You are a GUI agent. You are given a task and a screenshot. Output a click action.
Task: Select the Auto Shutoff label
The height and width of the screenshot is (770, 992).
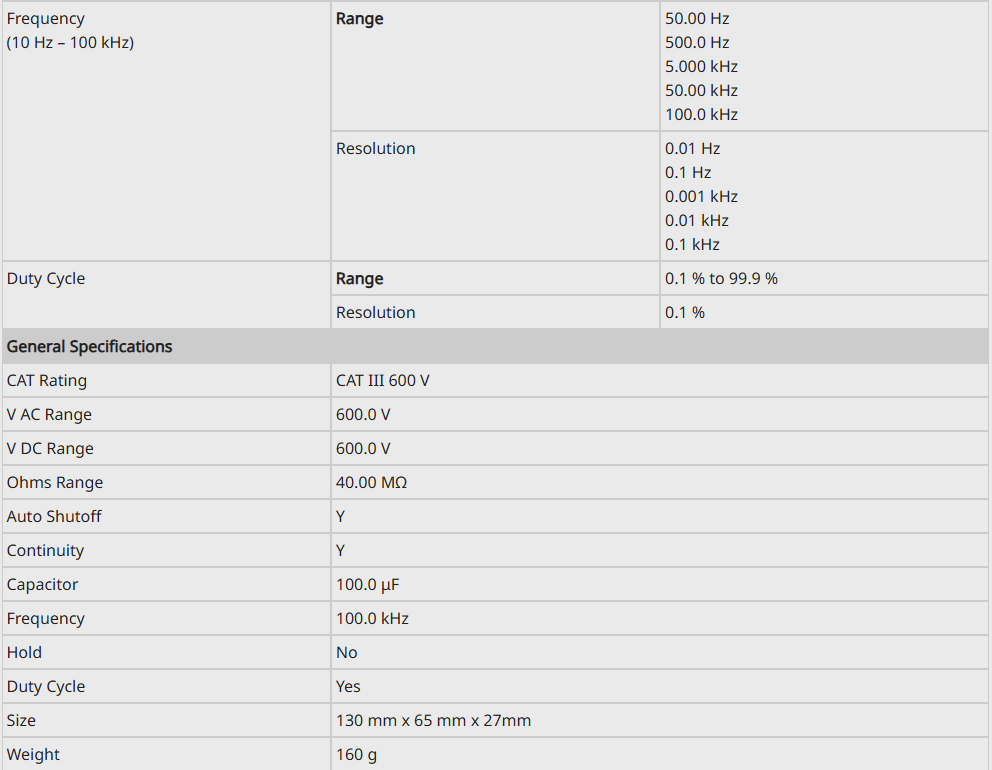[x=54, y=517]
